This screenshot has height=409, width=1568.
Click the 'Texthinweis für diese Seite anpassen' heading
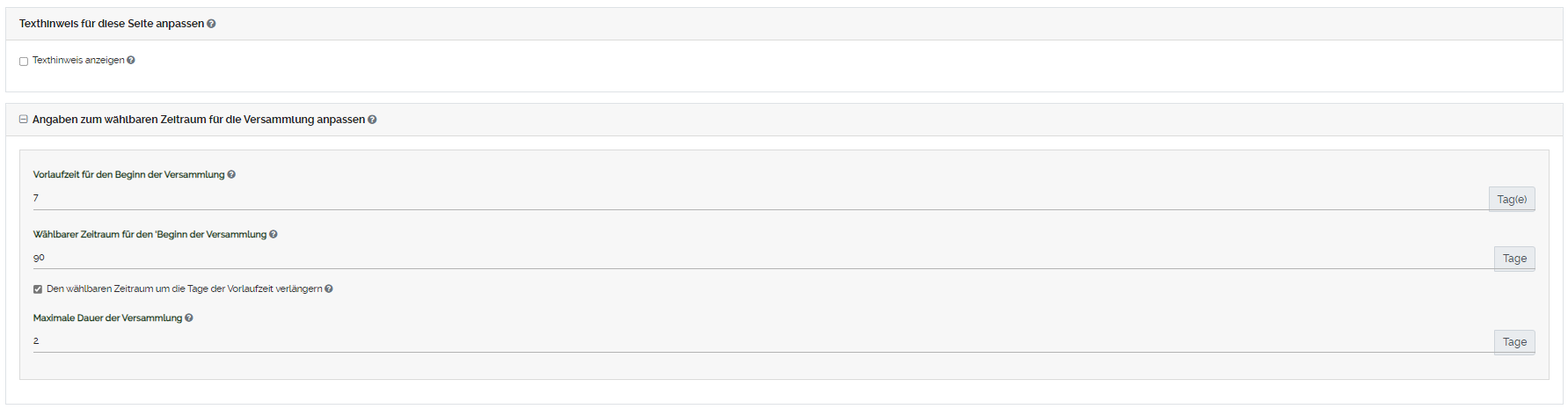112,24
